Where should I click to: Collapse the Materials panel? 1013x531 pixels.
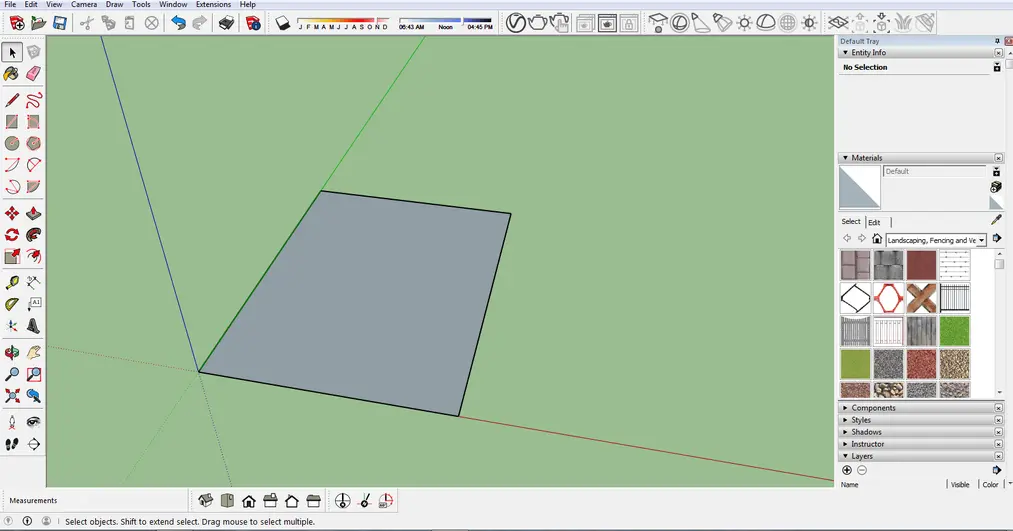pyautogui.click(x=845, y=158)
